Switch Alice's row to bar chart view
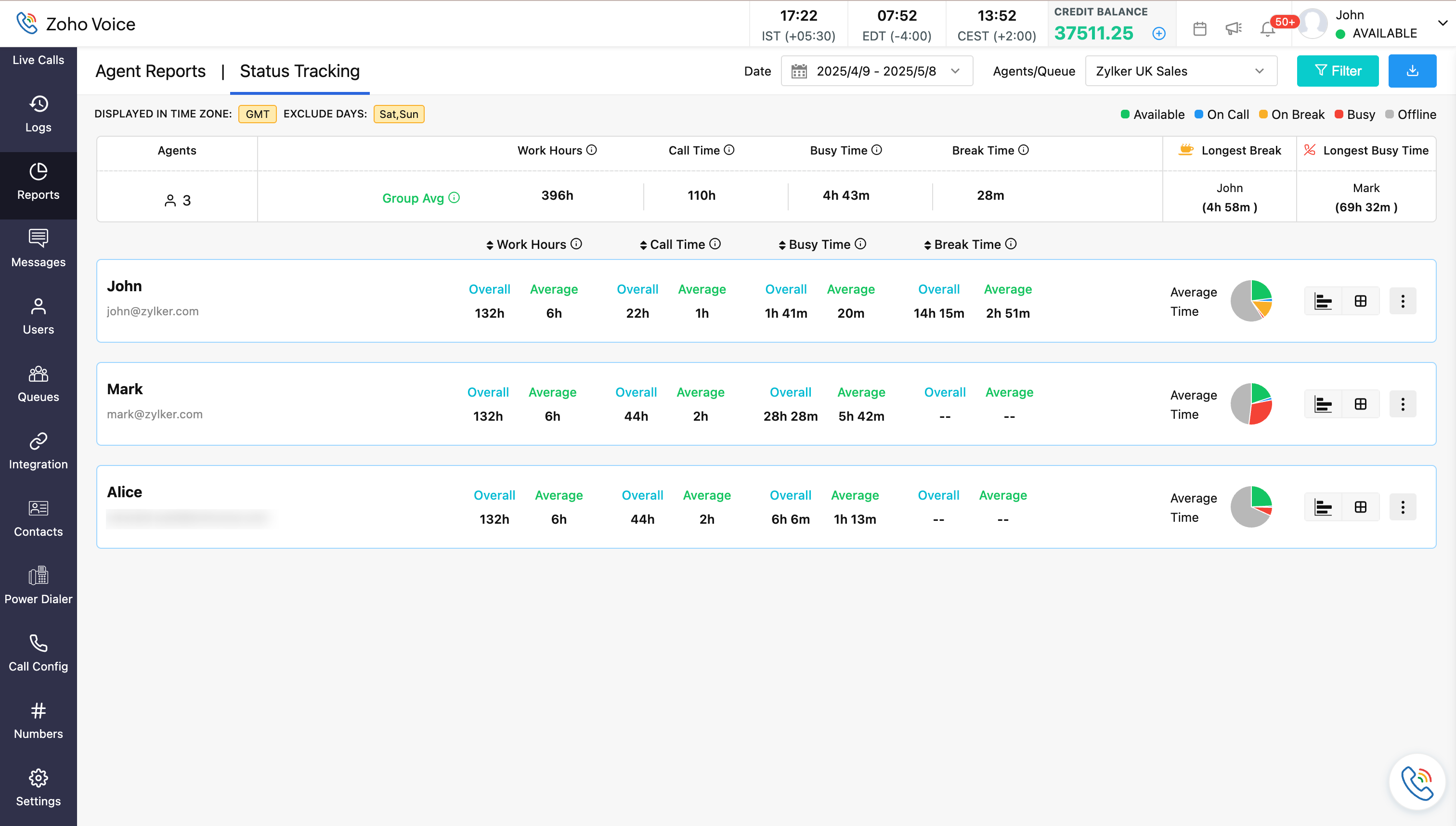 click(1323, 507)
